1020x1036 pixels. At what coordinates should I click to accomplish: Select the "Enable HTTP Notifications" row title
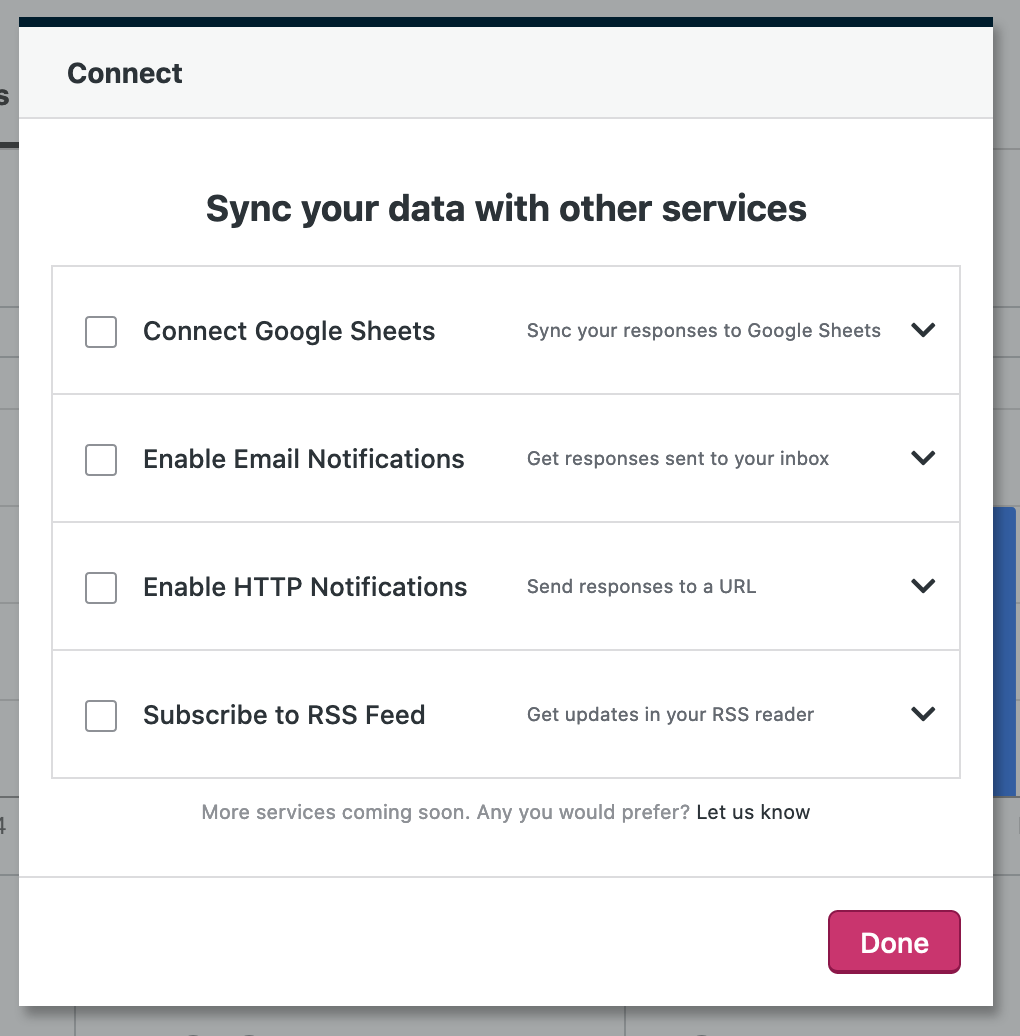305,587
